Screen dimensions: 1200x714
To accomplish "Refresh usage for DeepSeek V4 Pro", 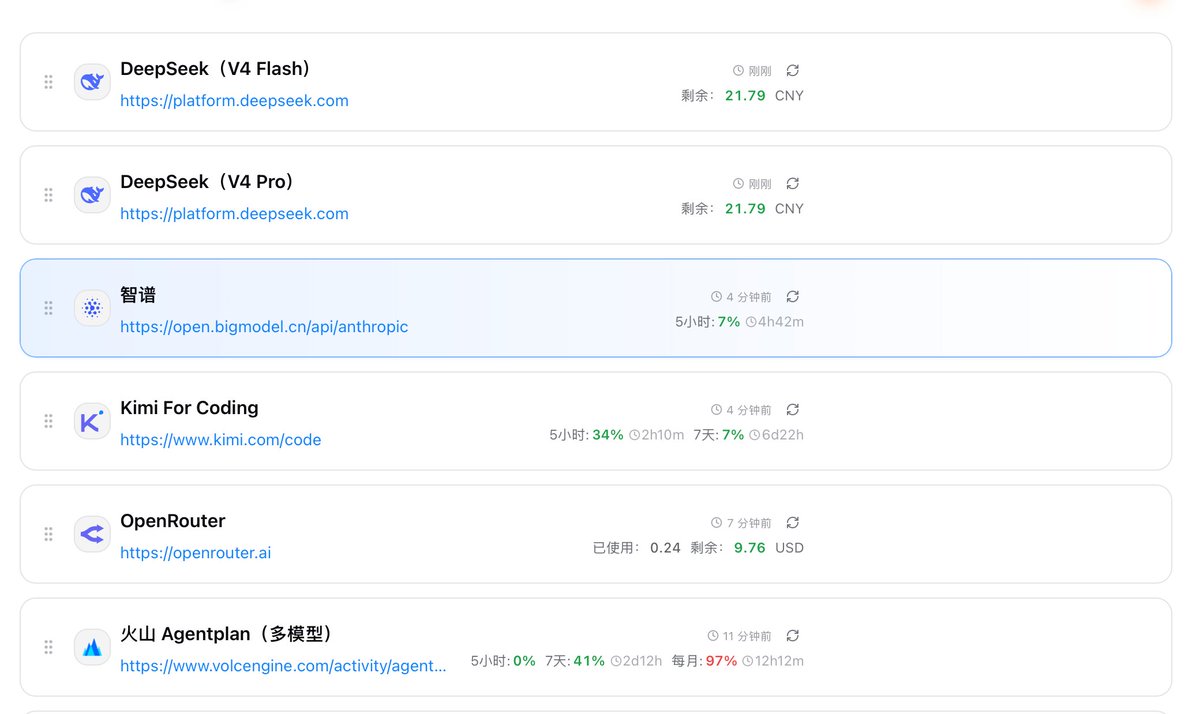I will tap(793, 184).
